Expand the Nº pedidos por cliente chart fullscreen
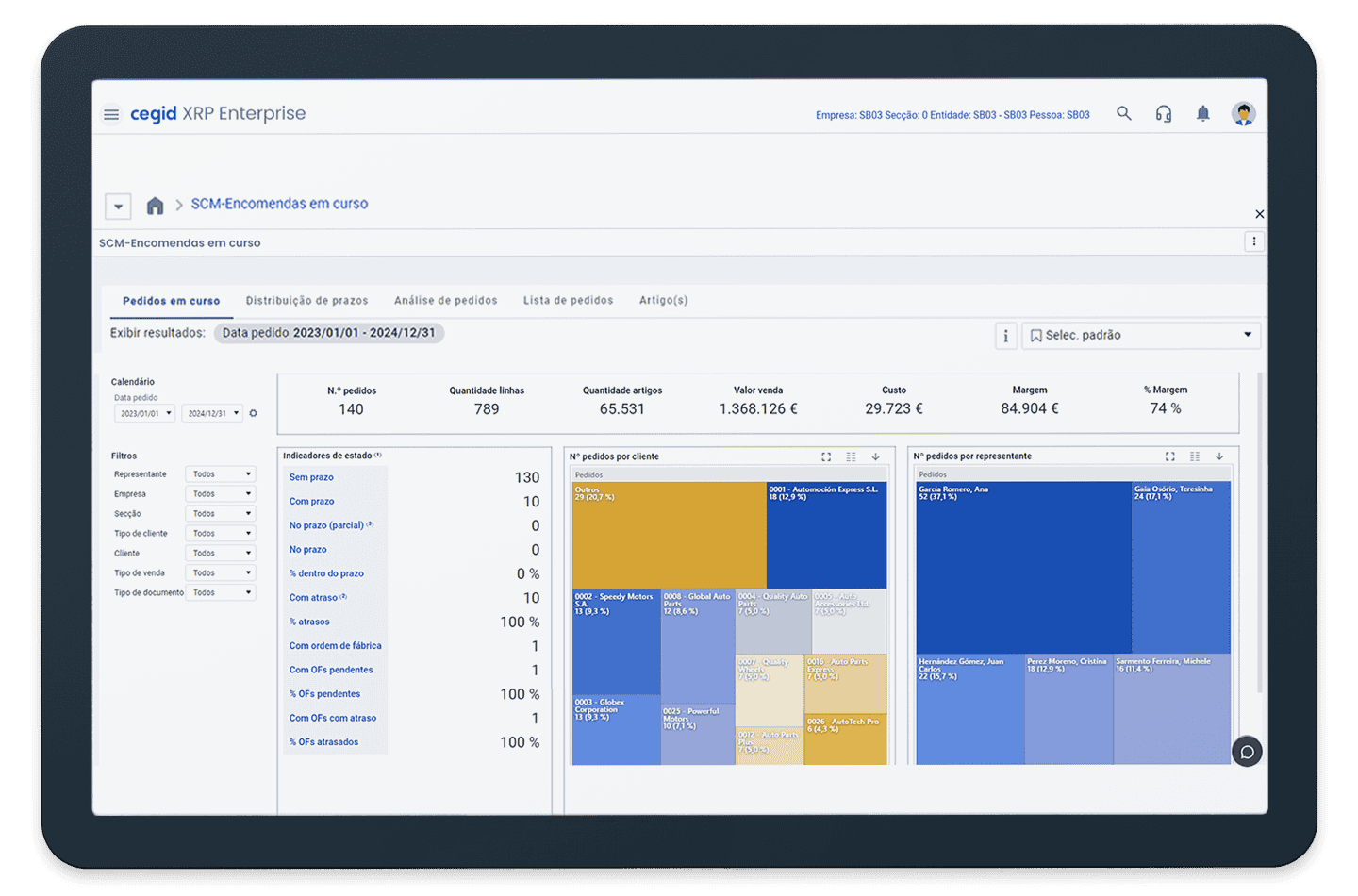Viewport: 1358px width, 896px height. [826, 456]
